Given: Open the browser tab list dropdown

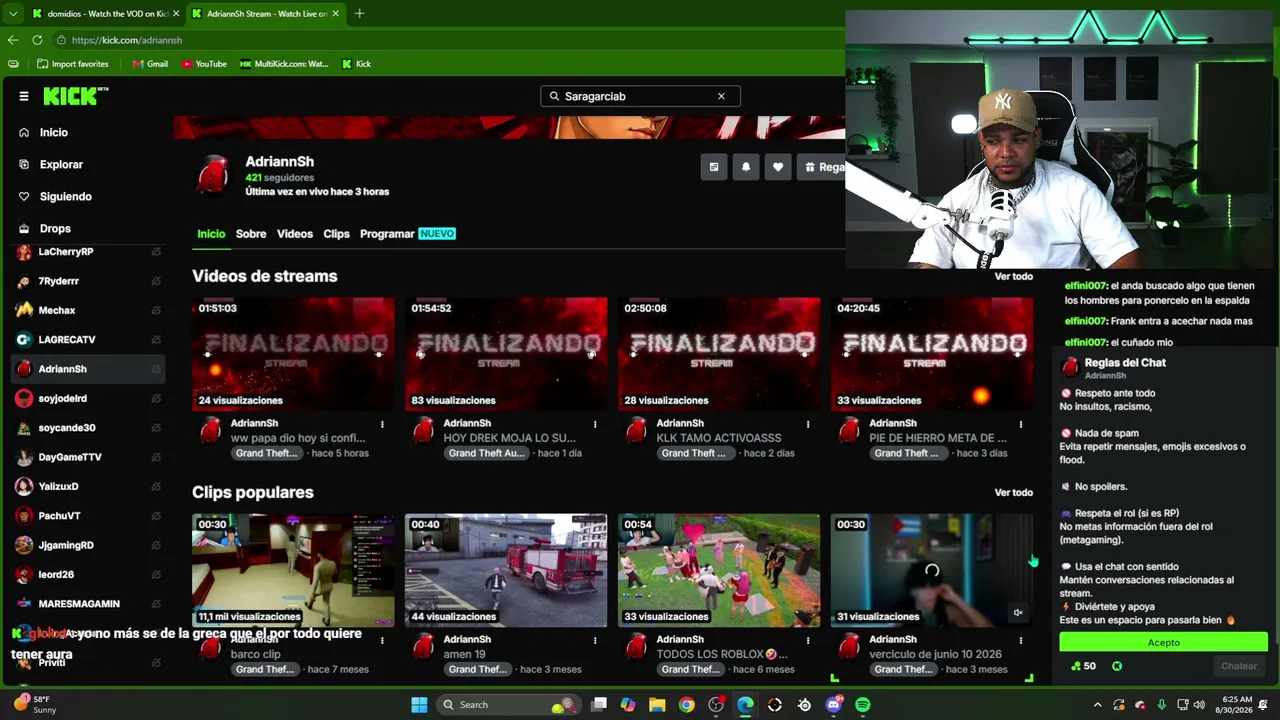Looking at the screenshot, I should (12, 14).
